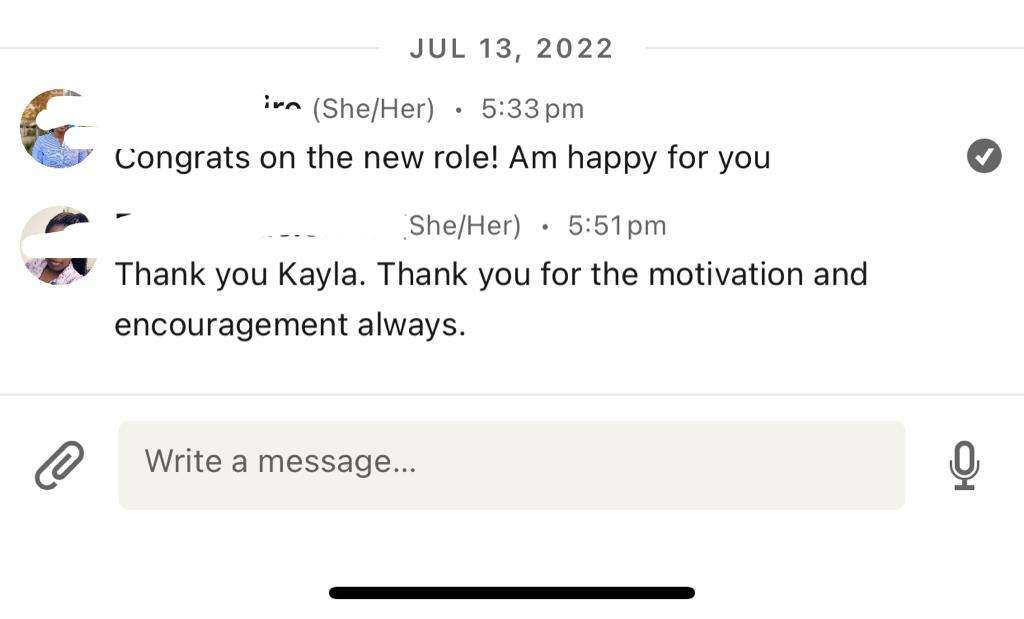Tap the JUL 13, 2022 date separator
The width and height of the screenshot is (1024, 619).
pyautogui.click(x=511, y=48)
